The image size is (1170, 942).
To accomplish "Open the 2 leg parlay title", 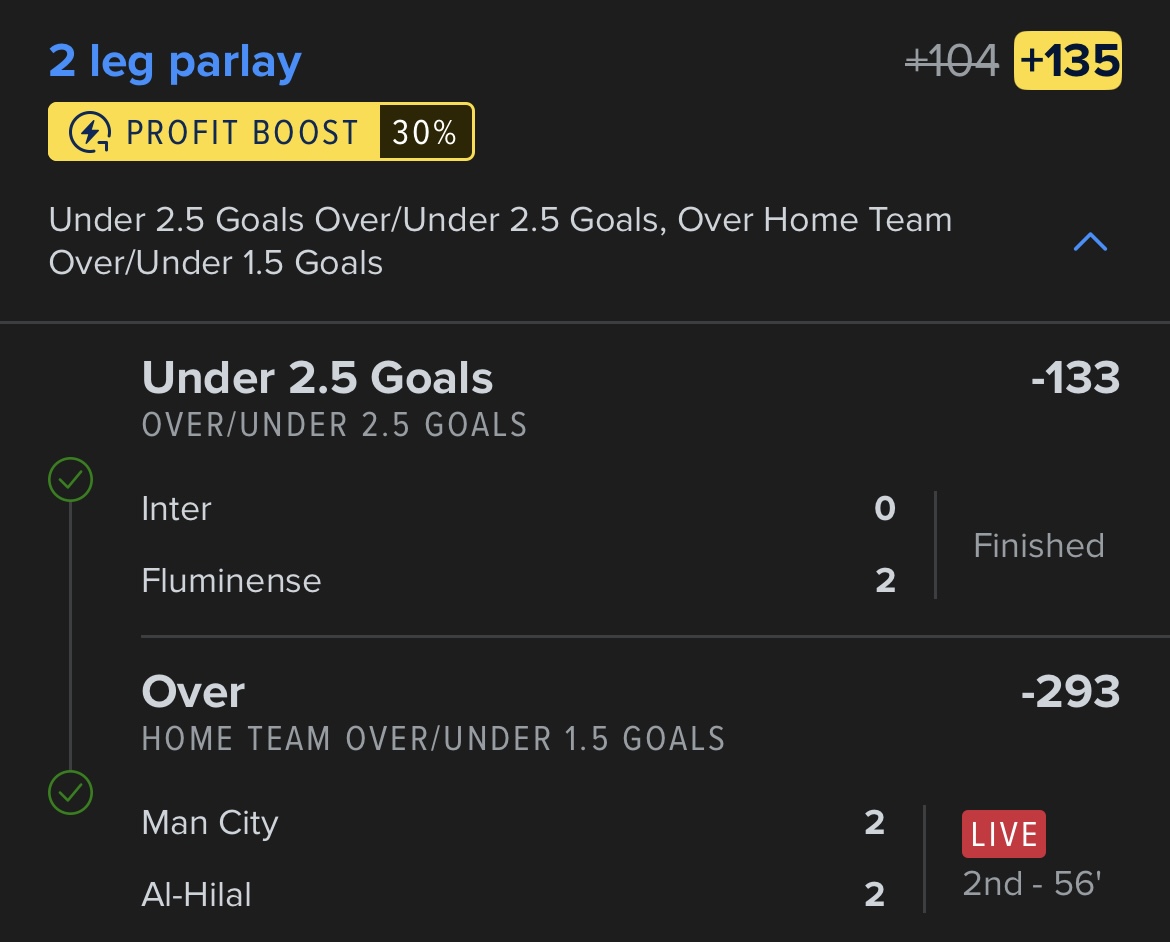I will (x=175, y=62).
